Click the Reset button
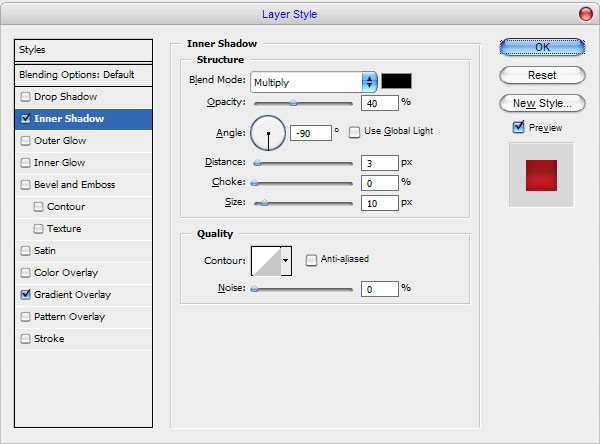Screen dimensions: 600x444 coord(541,74)
